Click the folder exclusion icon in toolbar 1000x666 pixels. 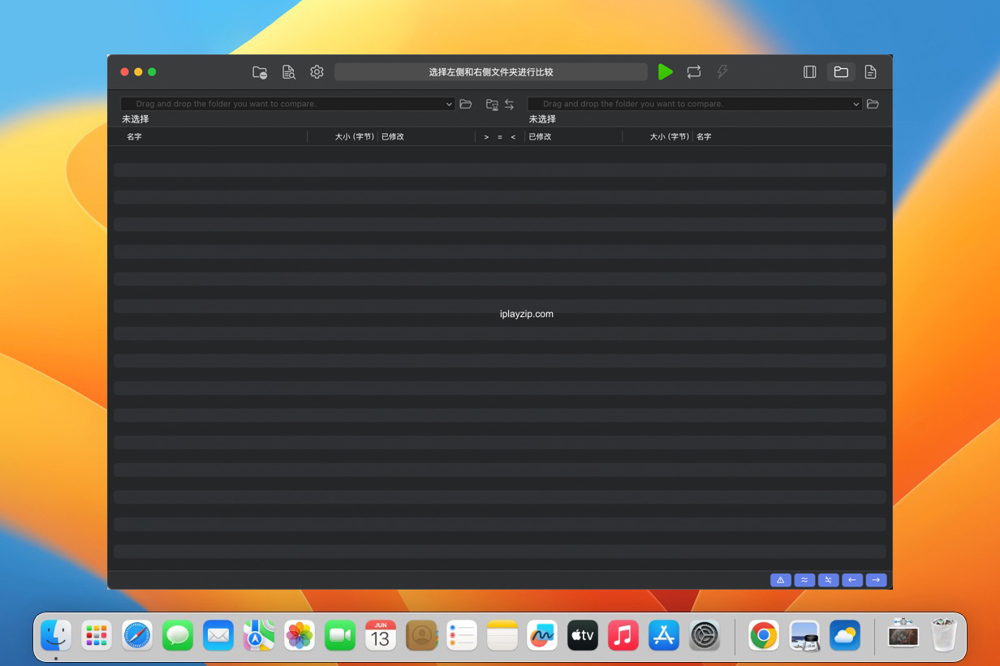click(260, 72)
